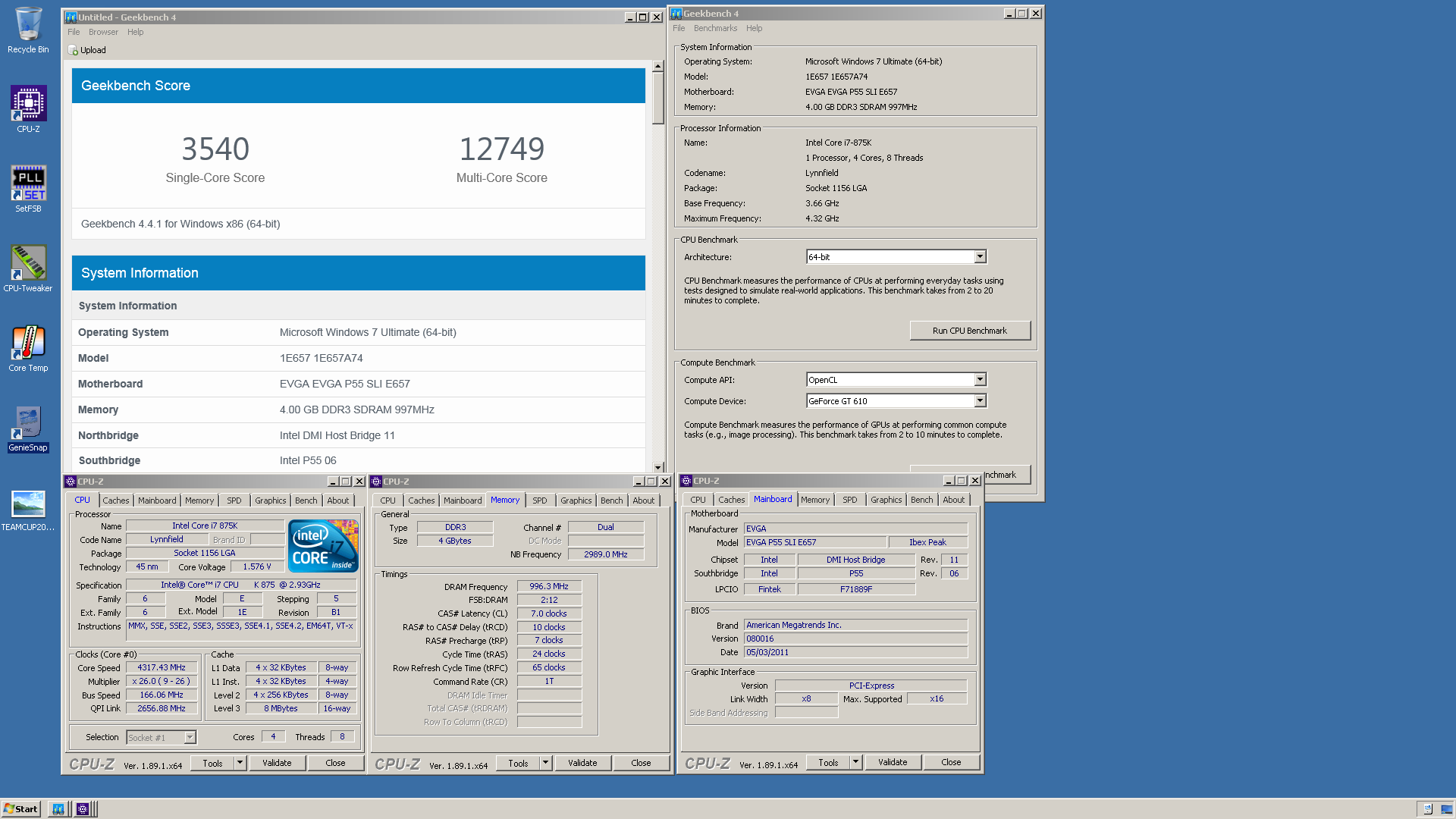Click the Mainboard Model EVGA P55 SLI E657 field
Screen dimensions: 1456x819
(x=815, y=542)
